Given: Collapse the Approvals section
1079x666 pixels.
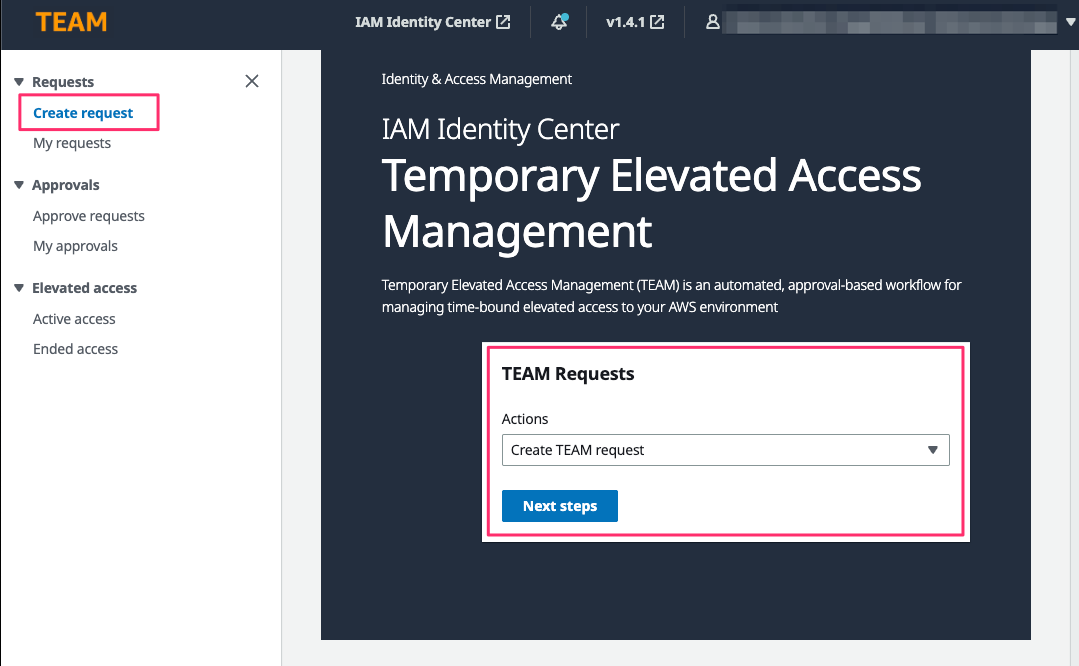Looking at the screenshot, I should 19,185.
